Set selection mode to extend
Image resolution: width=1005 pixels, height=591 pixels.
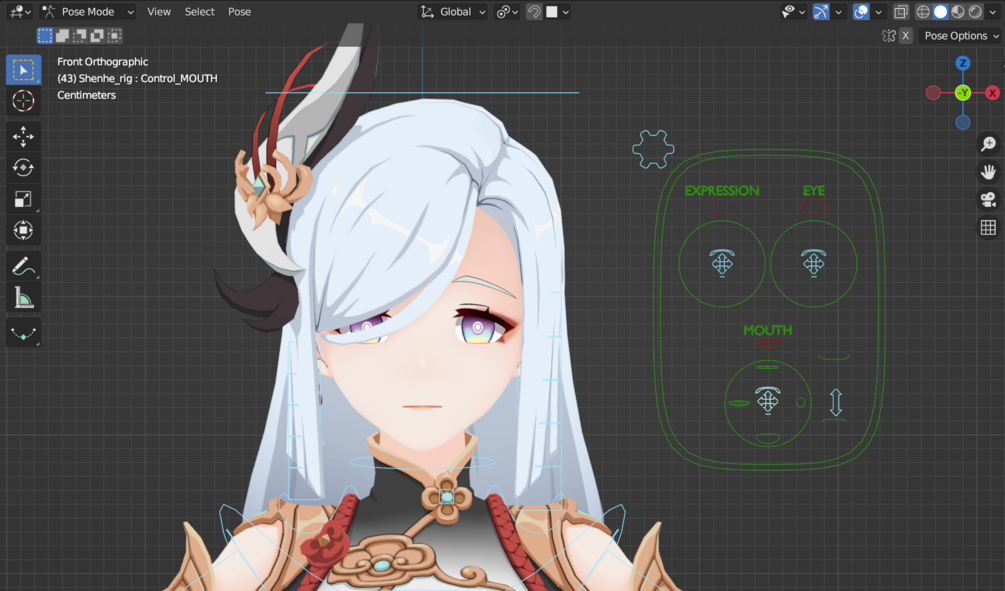click(62, 35)
